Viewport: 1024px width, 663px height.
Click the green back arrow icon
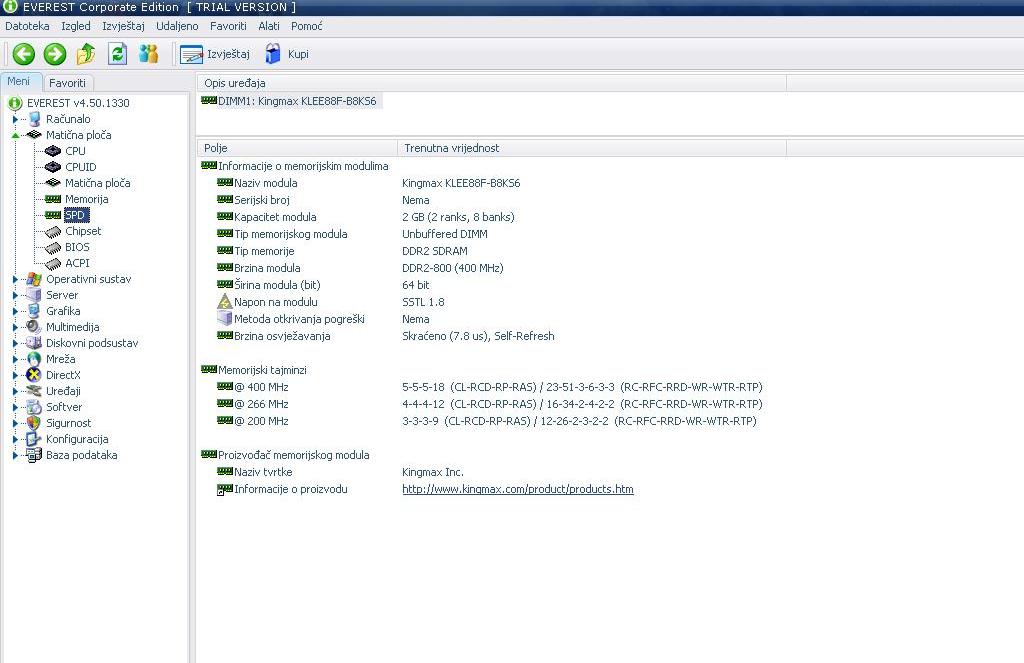(23, 54)
